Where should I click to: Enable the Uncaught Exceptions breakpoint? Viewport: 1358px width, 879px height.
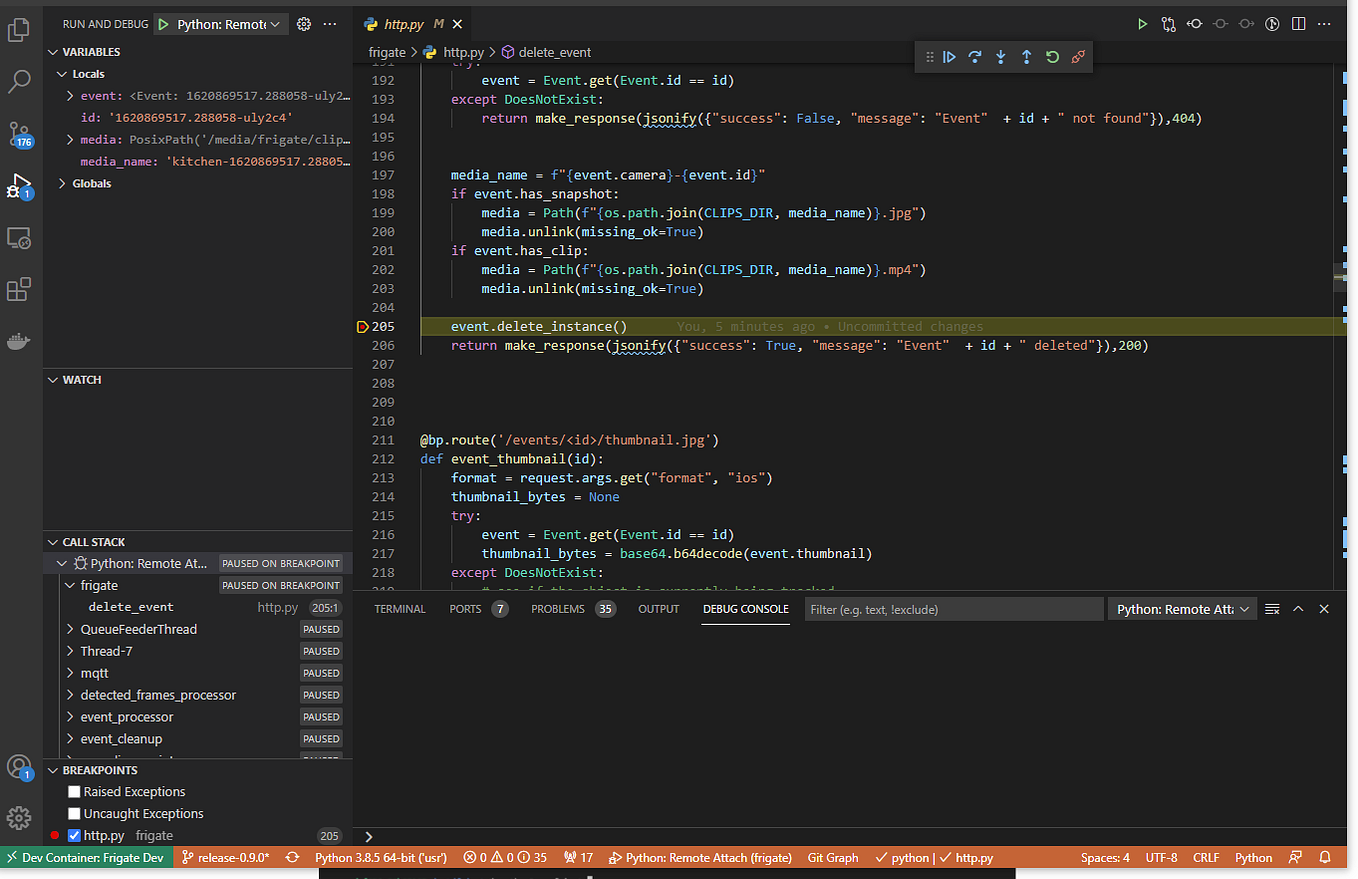click(74, 814)
